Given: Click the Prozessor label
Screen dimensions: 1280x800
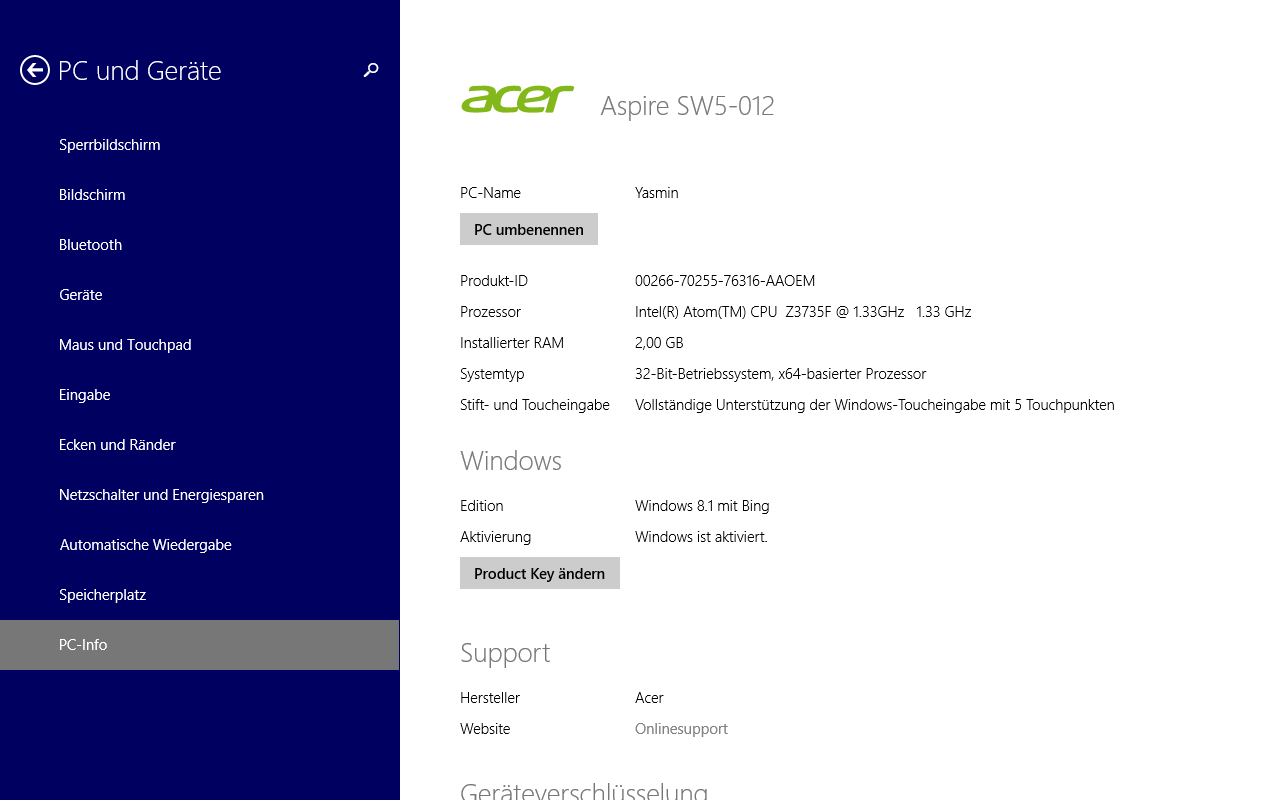Looking at the screenshot, I should coord(490,312).
